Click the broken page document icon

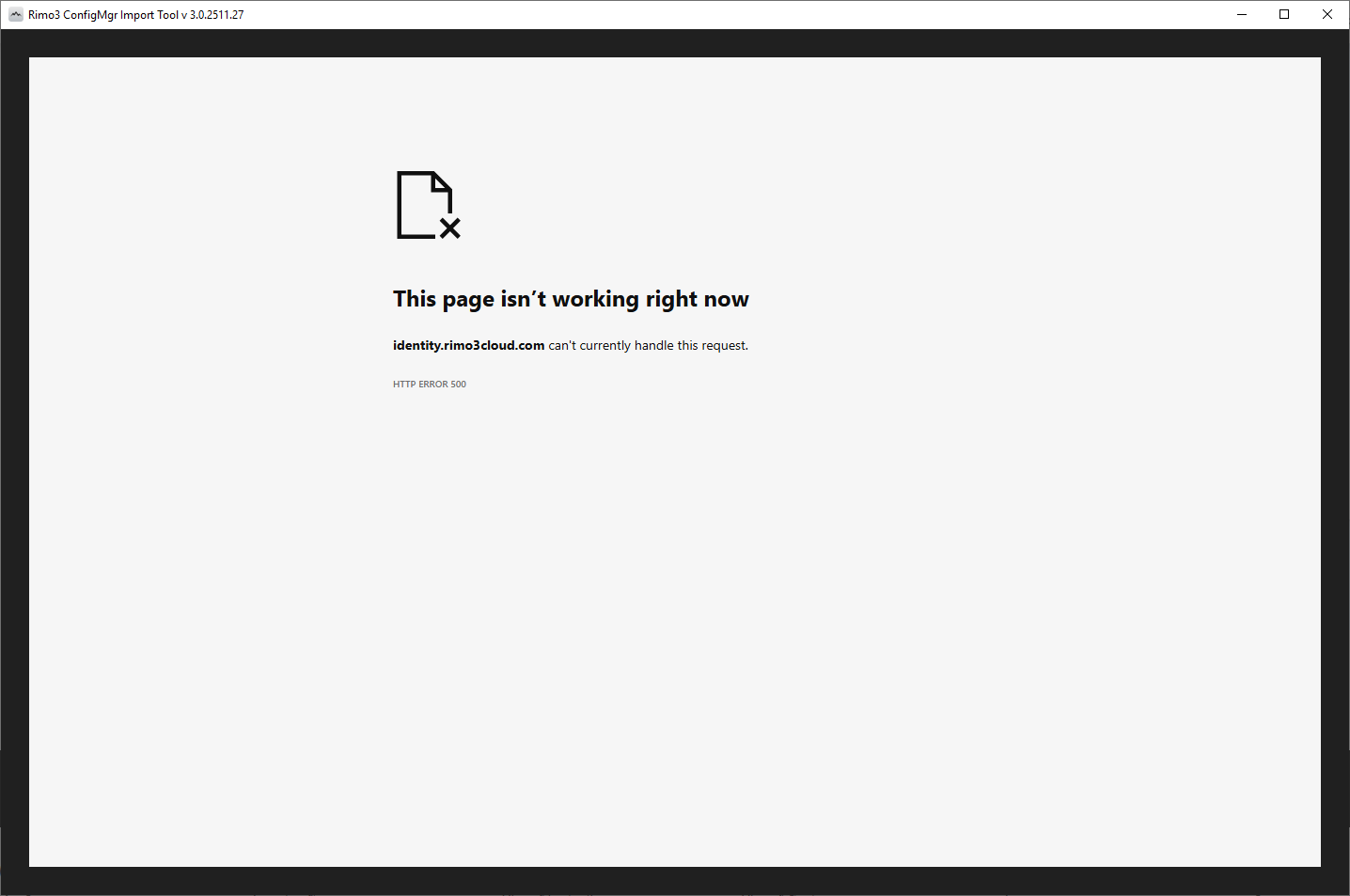(423, 205)
